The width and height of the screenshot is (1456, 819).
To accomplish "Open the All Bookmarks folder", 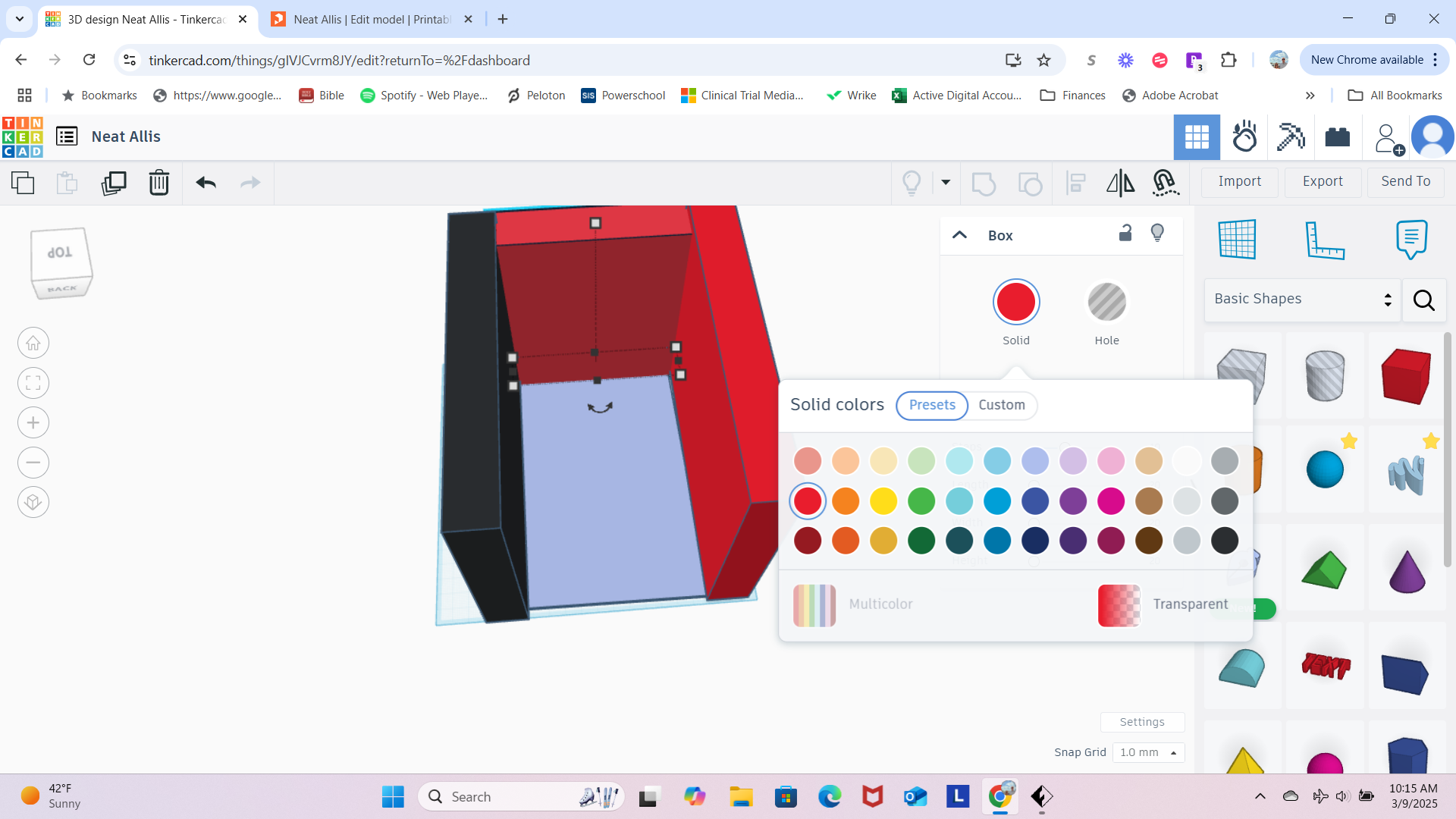I will pyautogui.click(x=1395, y=96).
